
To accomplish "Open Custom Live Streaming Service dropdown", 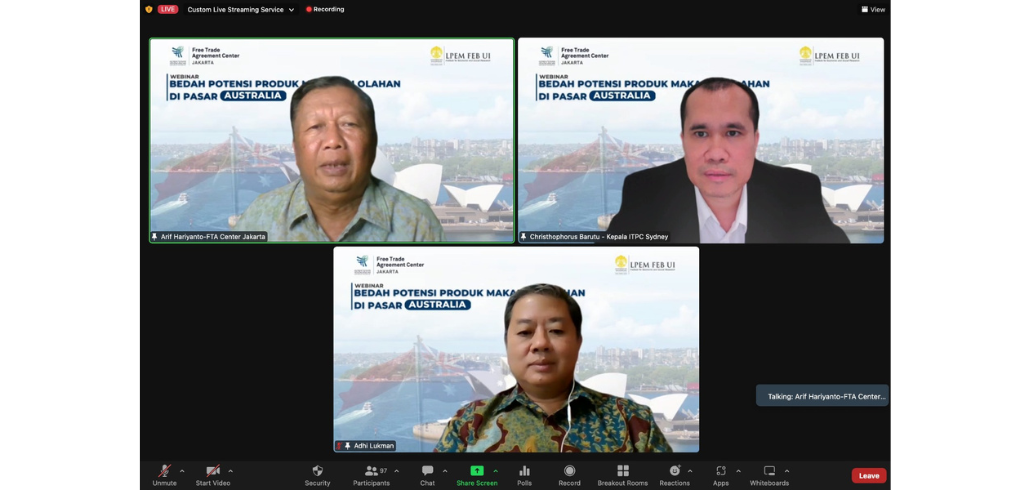I will coord(241,10).
